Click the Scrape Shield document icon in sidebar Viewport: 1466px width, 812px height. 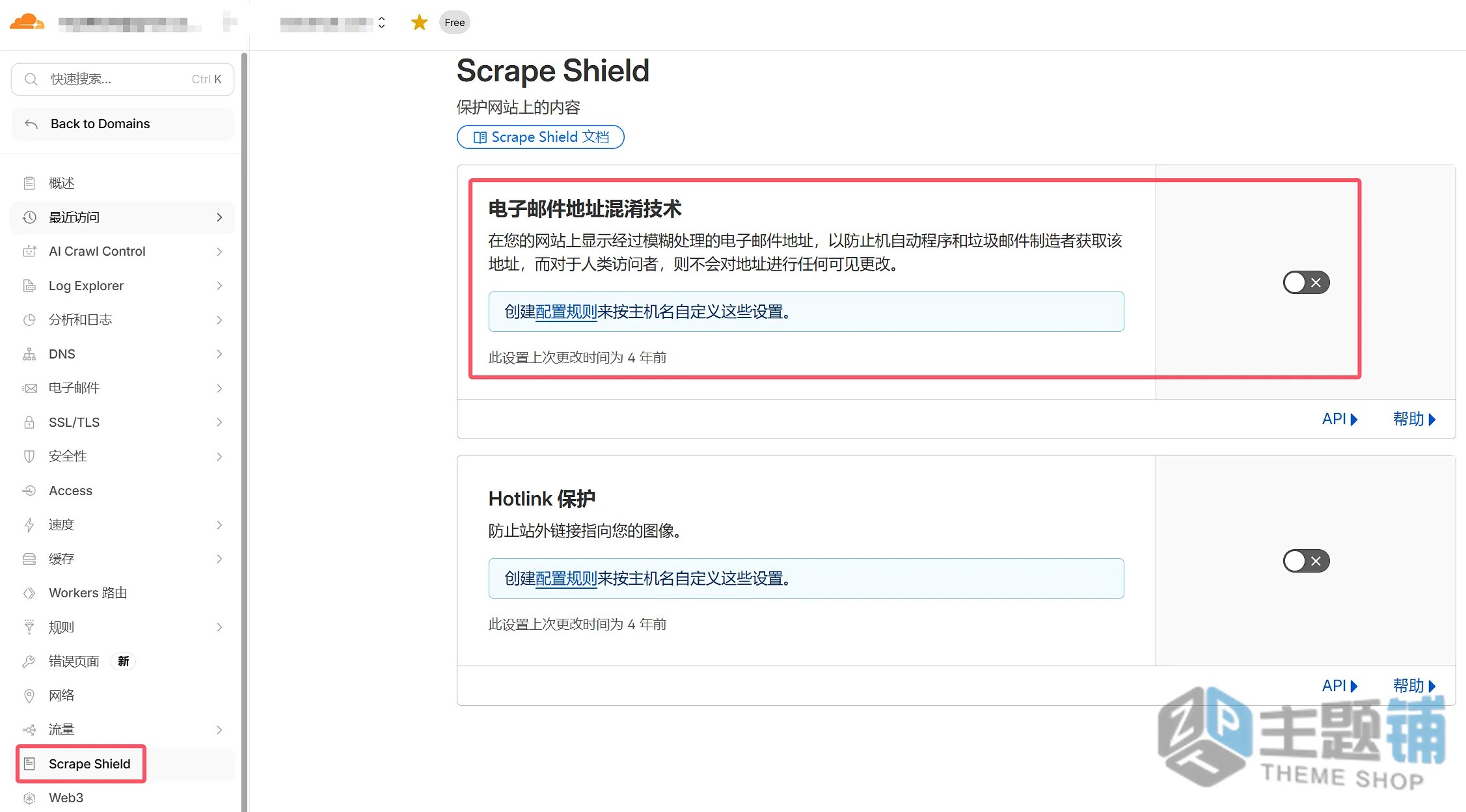tap(29, 764)
